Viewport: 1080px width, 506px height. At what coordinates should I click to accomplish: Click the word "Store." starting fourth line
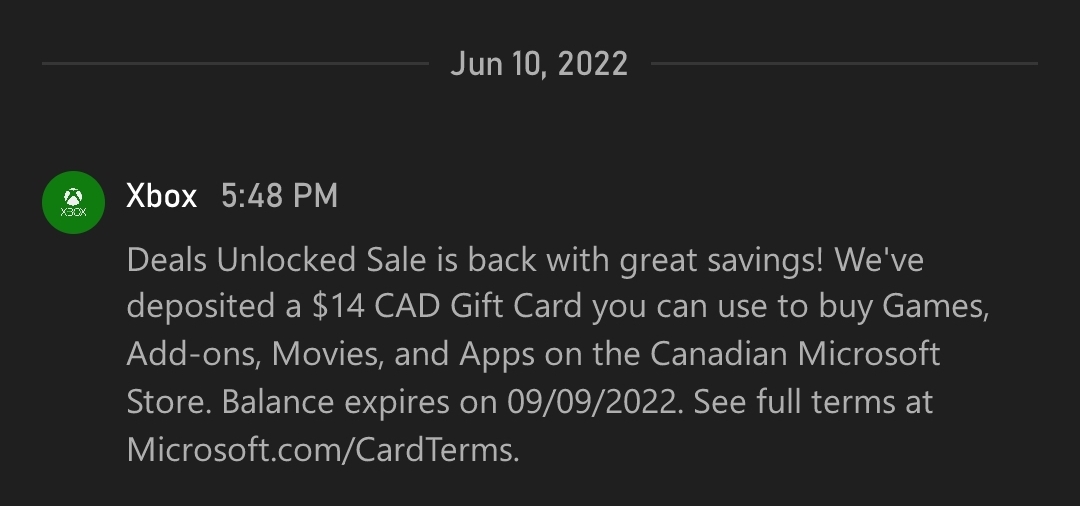(x=169, y=402)
